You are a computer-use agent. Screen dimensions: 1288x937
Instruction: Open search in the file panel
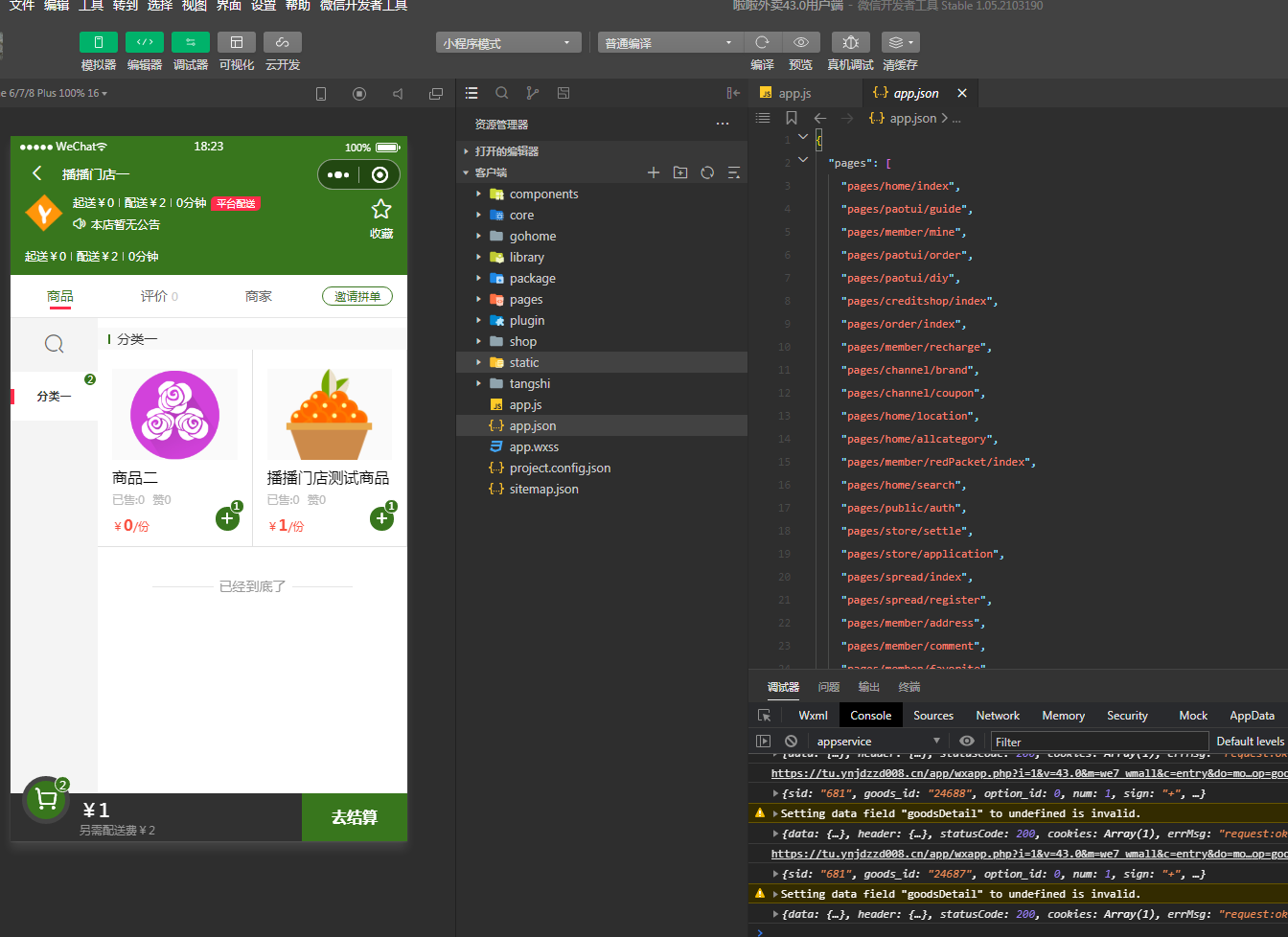point(502,93)
